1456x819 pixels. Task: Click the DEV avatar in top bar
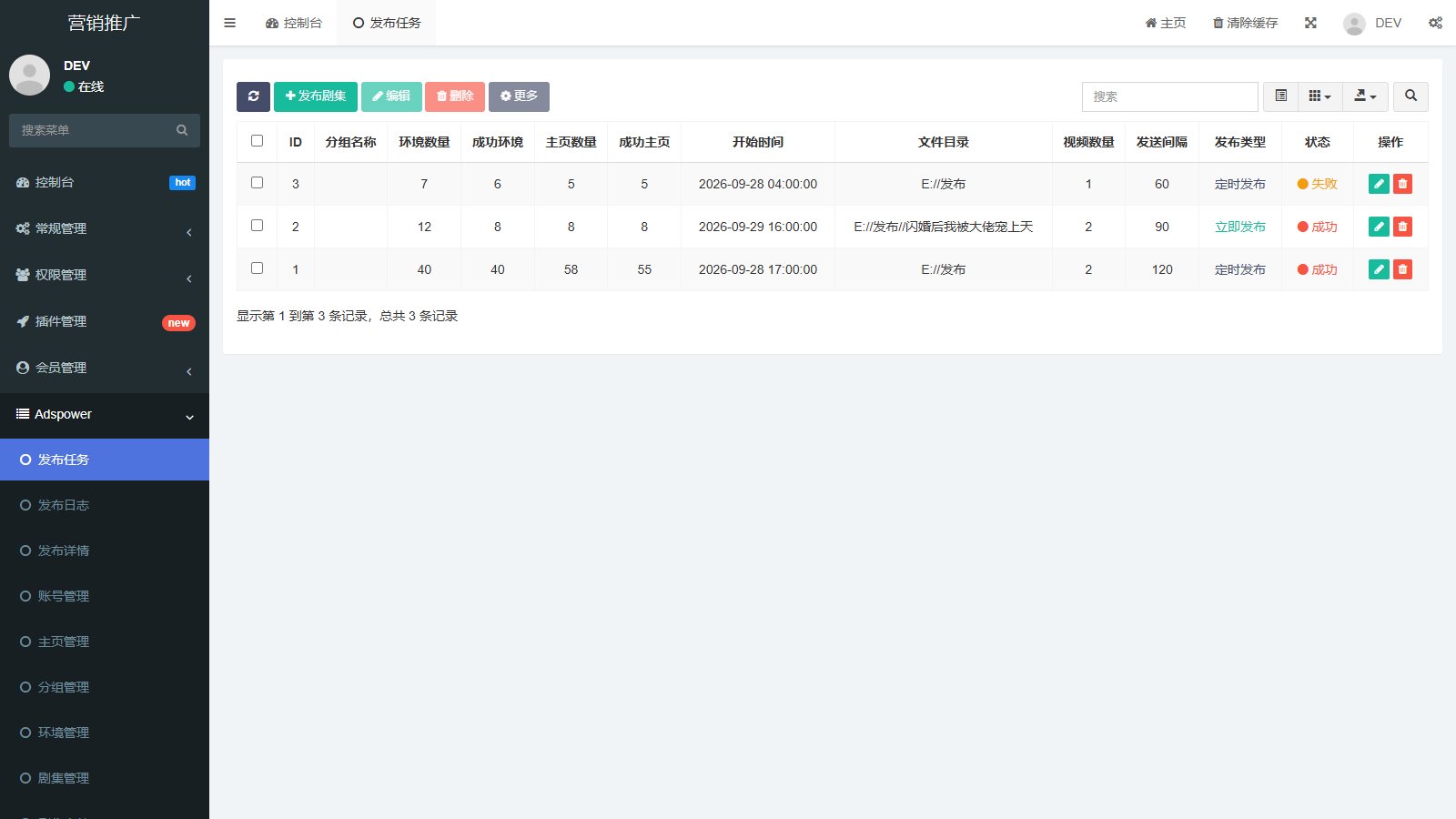point(1354,24)
